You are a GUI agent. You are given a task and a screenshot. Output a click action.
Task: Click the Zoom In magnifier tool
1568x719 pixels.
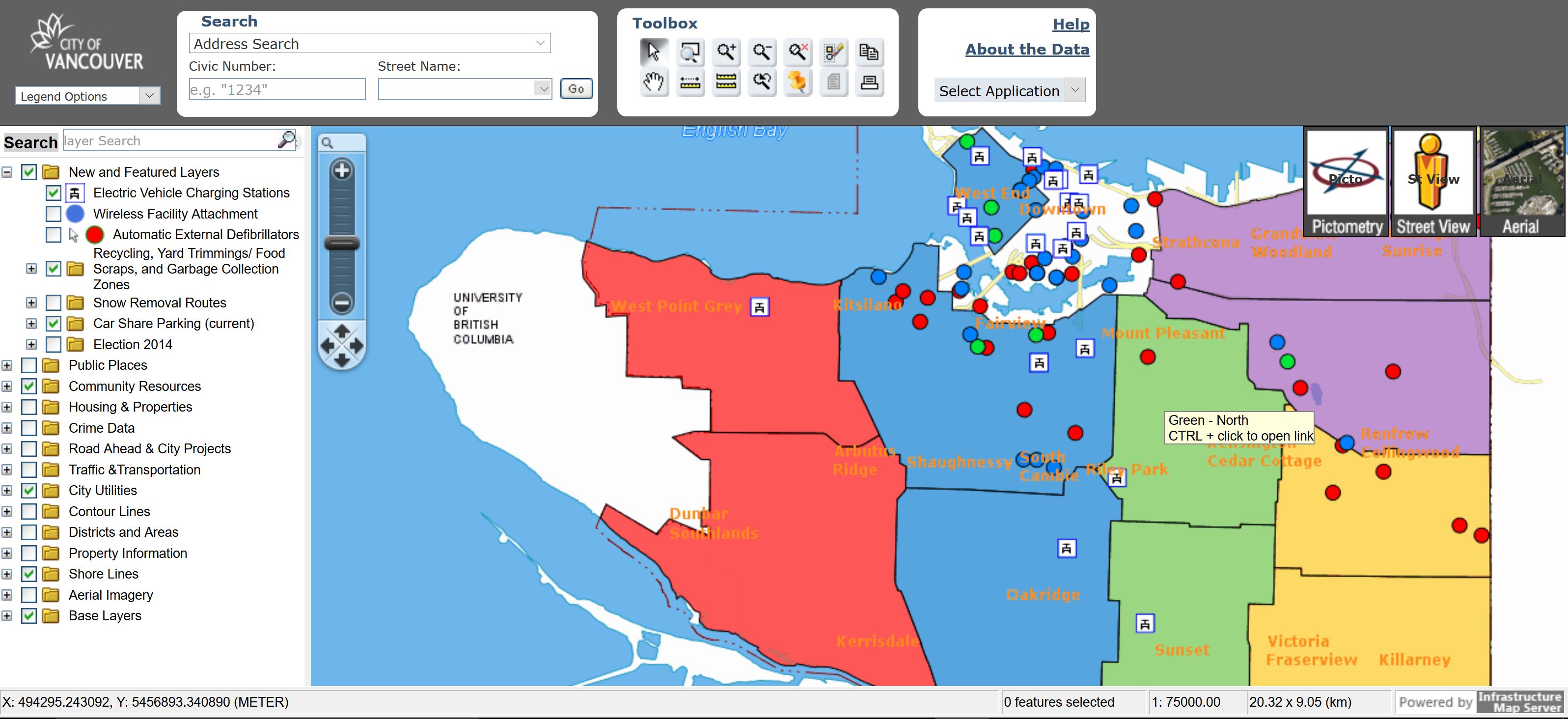pyautogui.click(x=726, y=52)
